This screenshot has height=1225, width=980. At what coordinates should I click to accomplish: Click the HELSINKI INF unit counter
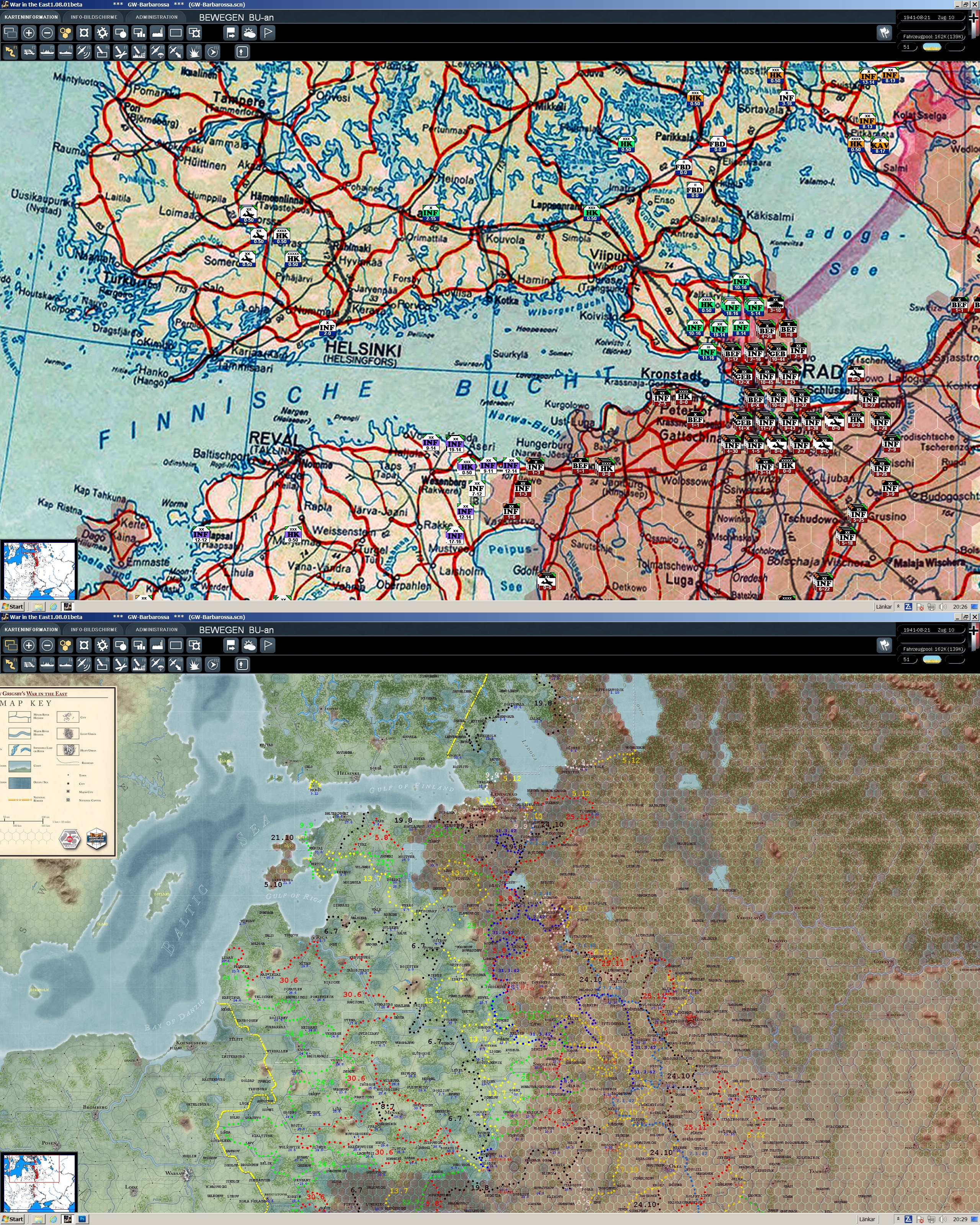pyautogui.click(x=327, y=328)
